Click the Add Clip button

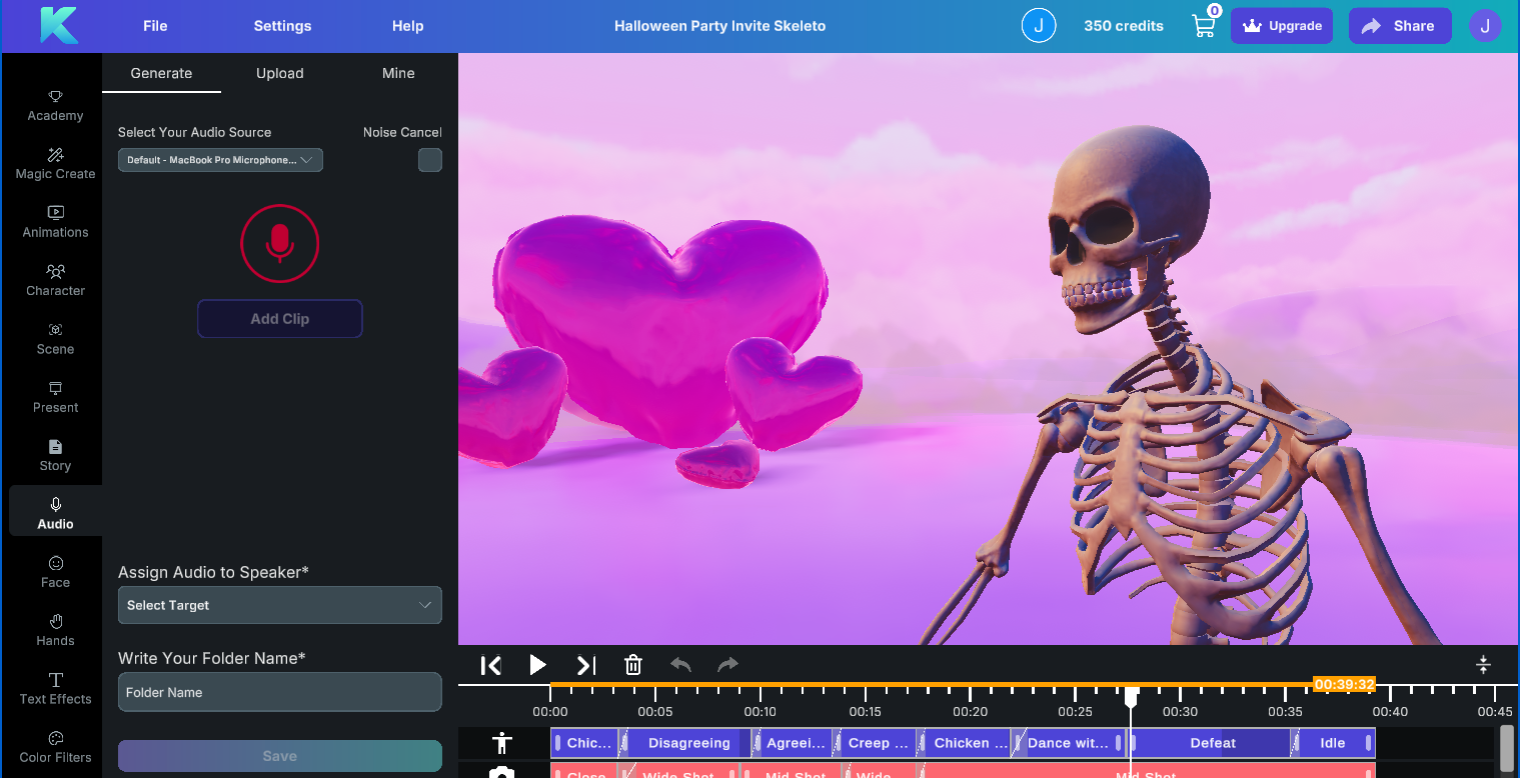click(x=279, y=318)
